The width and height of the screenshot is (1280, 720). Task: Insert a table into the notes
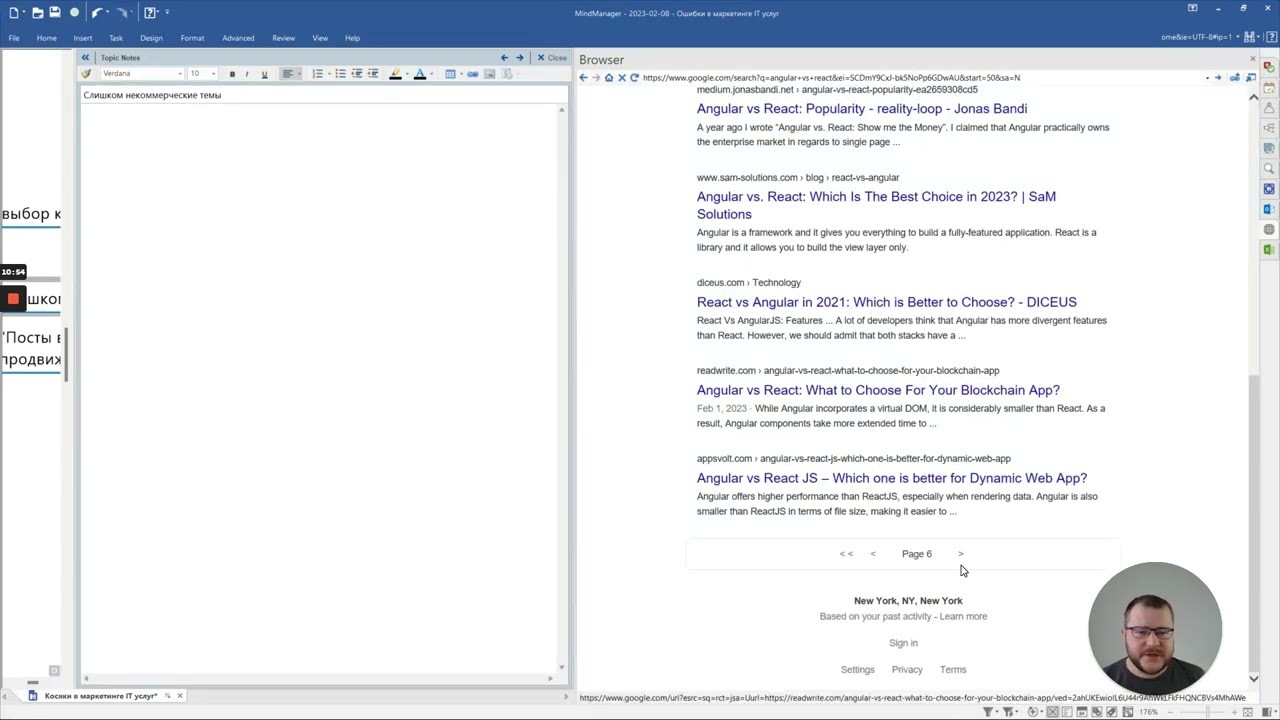click(x=450, y=74)
